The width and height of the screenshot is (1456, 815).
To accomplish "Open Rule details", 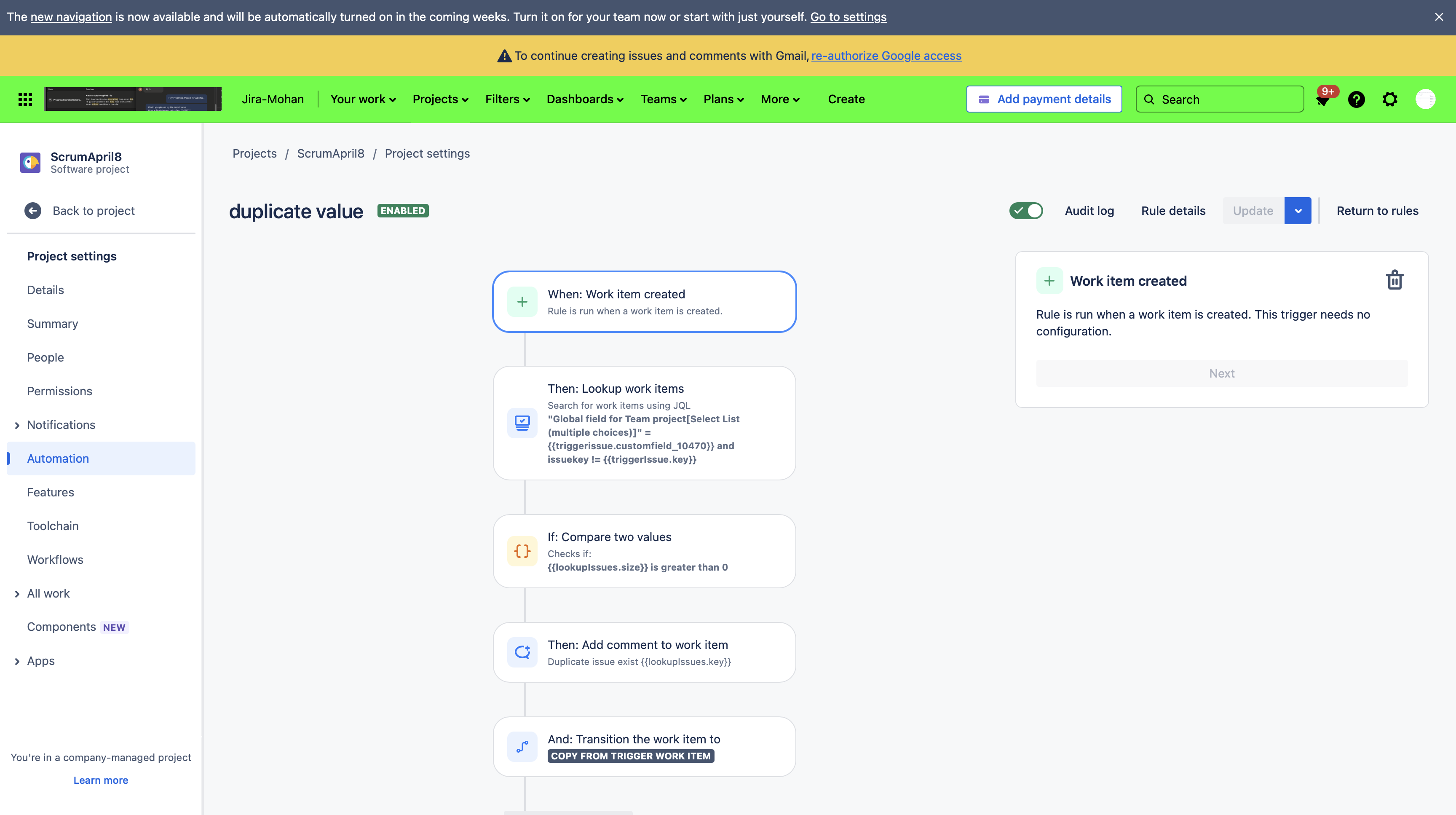I will (x=1173, y=211).
